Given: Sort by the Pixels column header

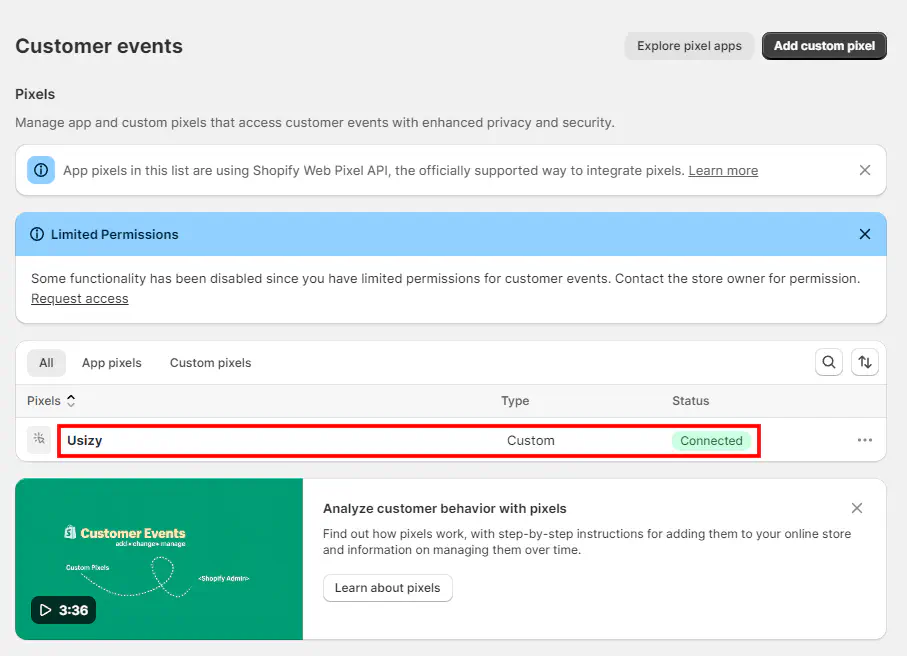Looking at the screenshot, I should point(51,401).
